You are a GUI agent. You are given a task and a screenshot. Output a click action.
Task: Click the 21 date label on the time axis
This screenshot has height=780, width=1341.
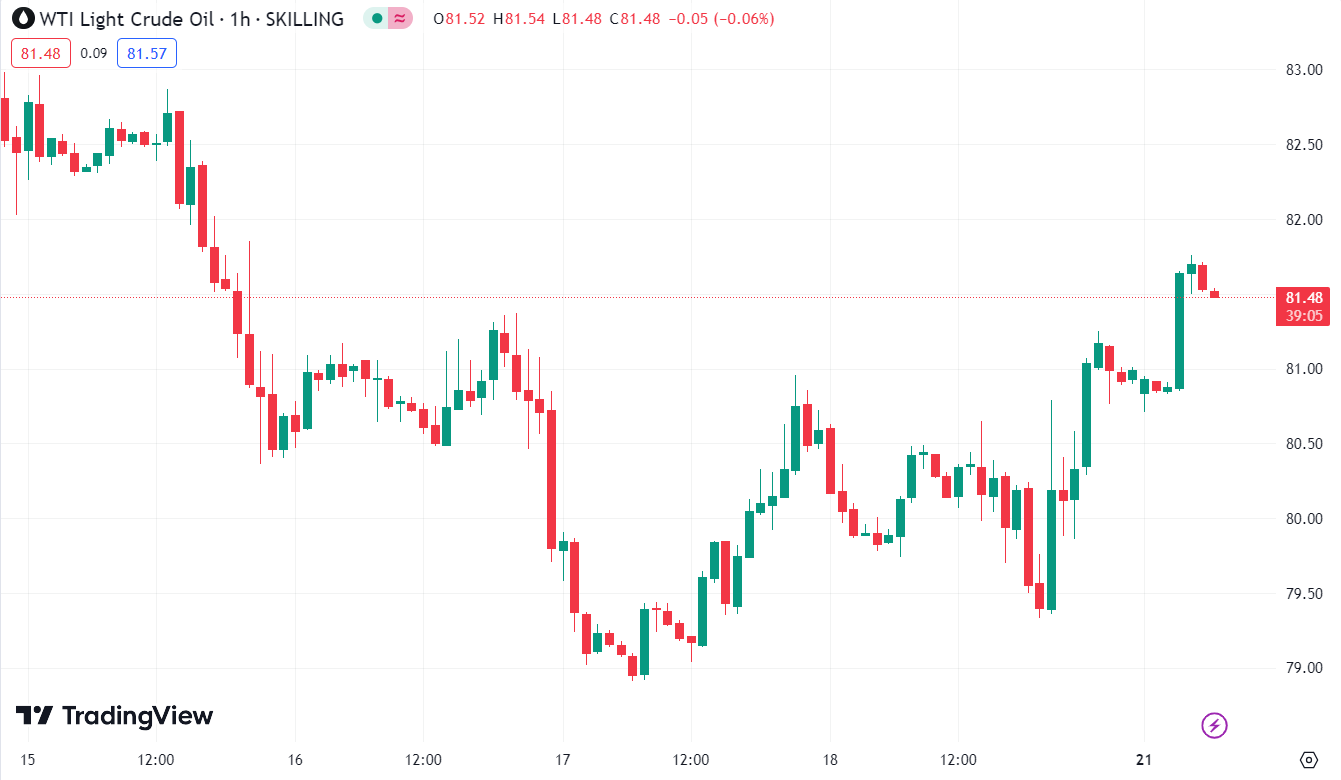(x=1144, y=759)
